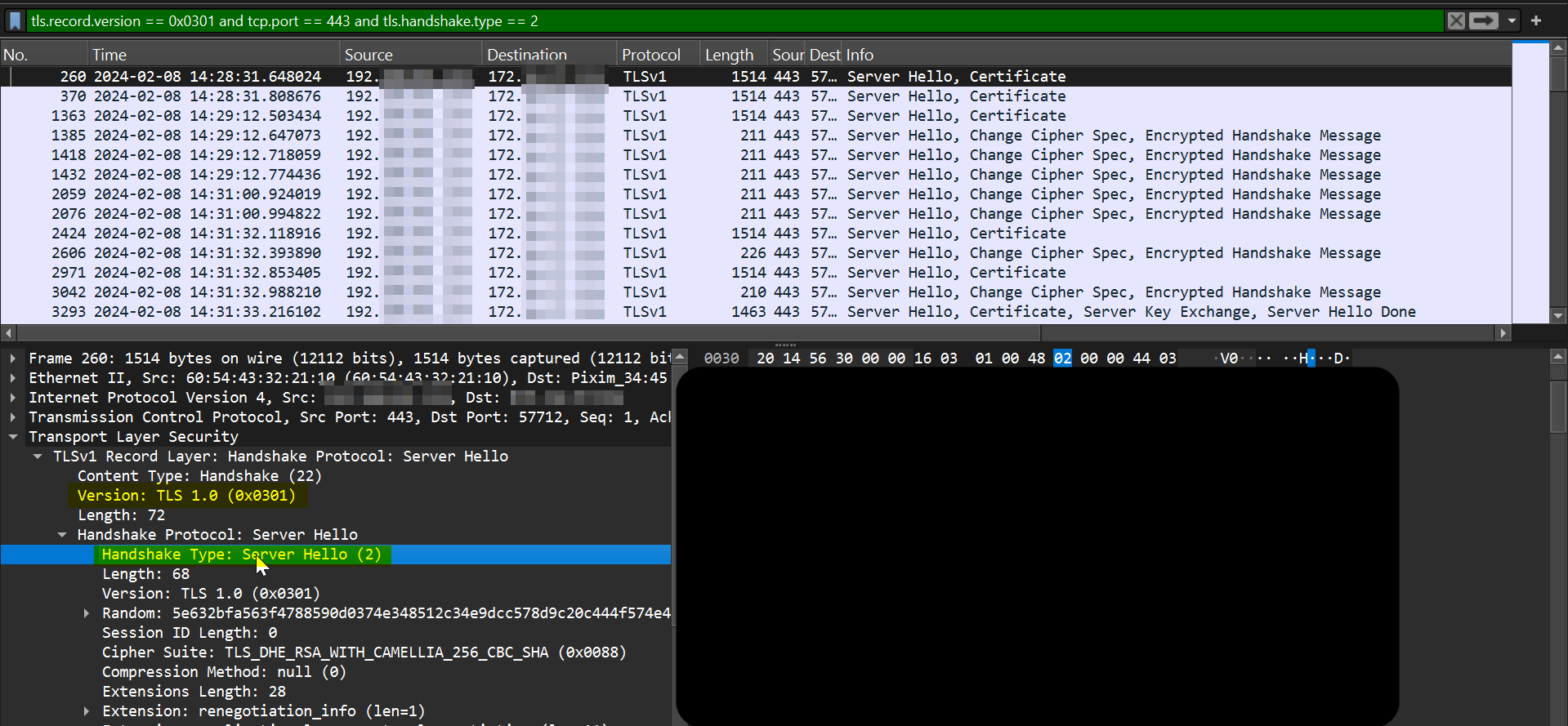Select Compression Method: null (0) line
The height and width of the screenshot is (726, 1568).
[x=224, y=671]
